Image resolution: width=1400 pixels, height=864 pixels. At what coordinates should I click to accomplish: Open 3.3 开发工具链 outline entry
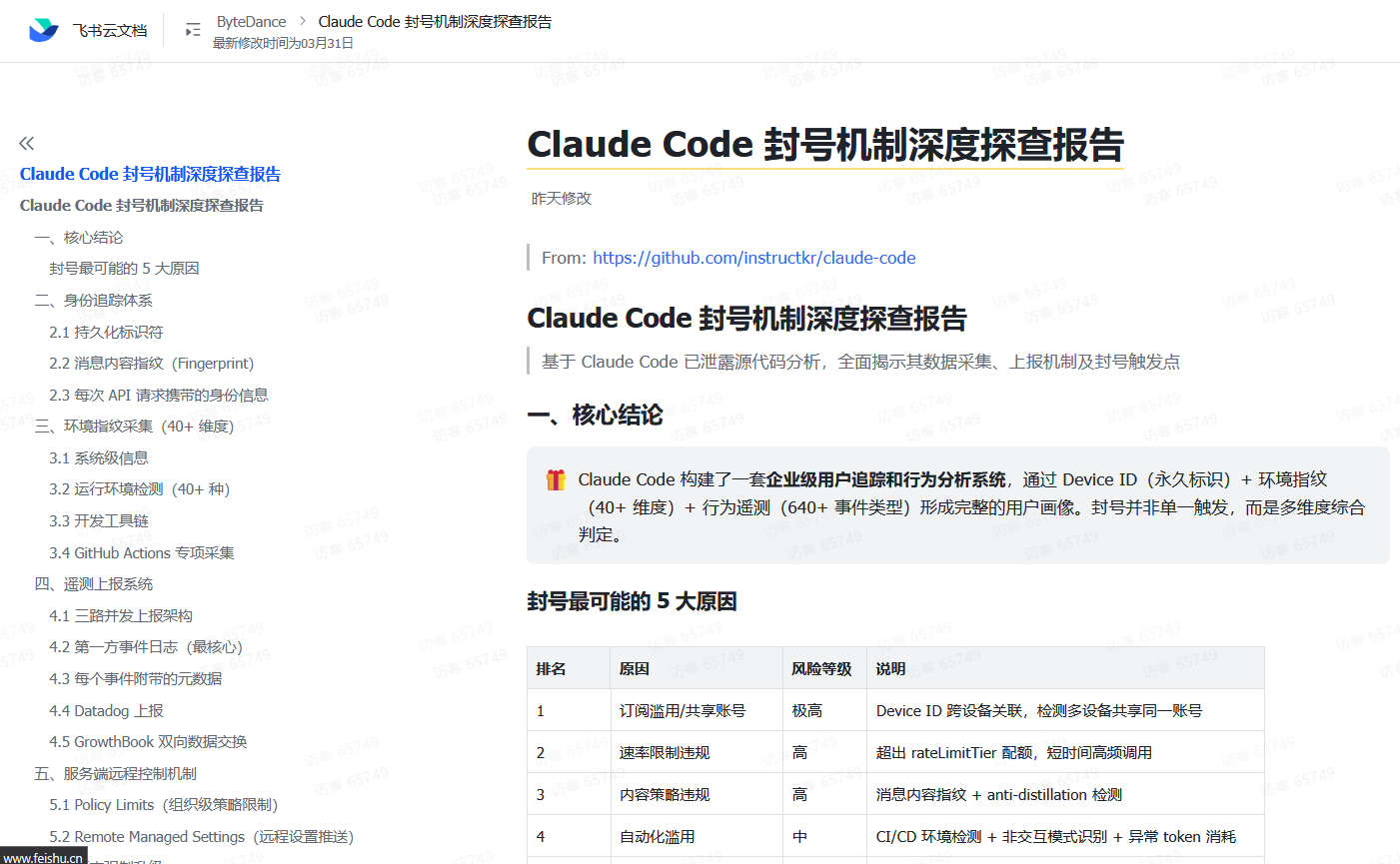coord(99,521)
